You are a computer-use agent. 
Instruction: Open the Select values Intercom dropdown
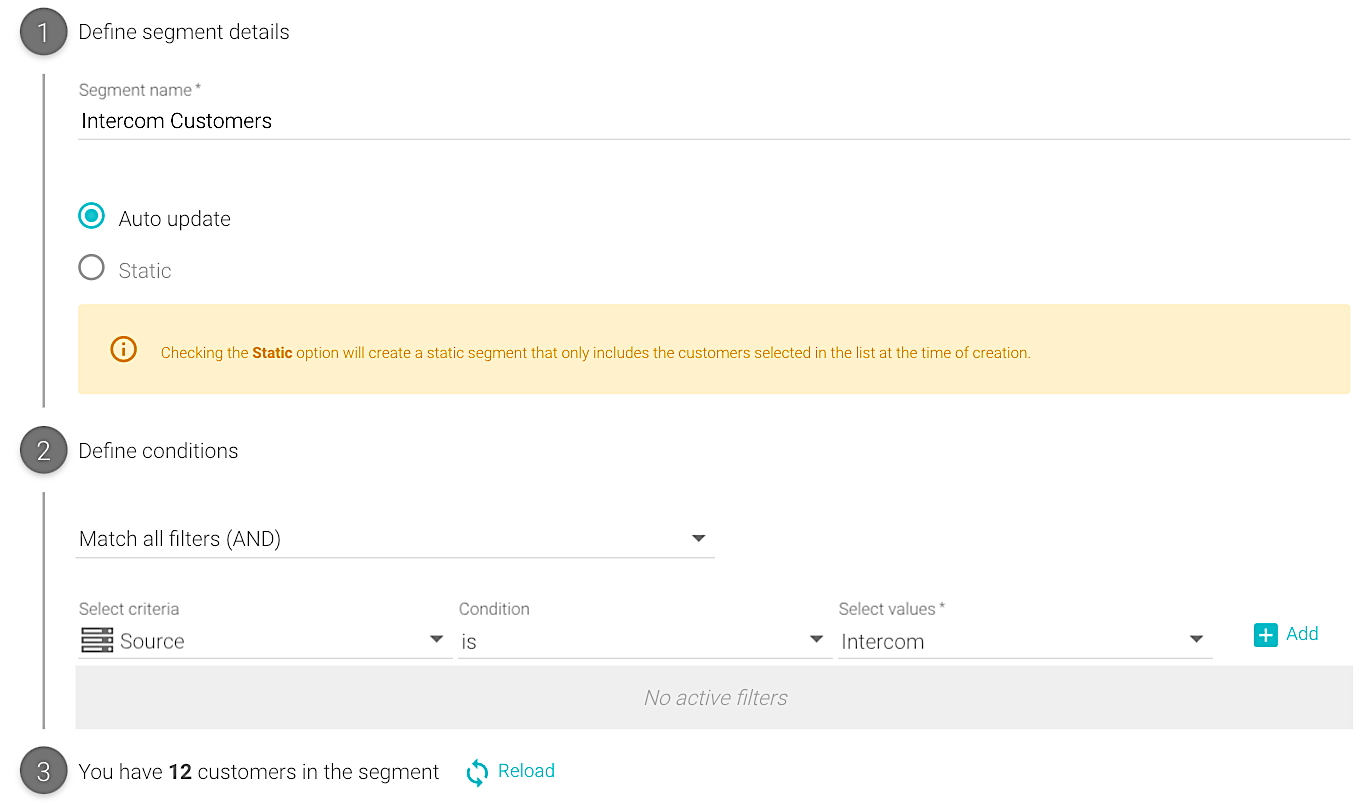pyautogui.click(x=1024, y=641)
